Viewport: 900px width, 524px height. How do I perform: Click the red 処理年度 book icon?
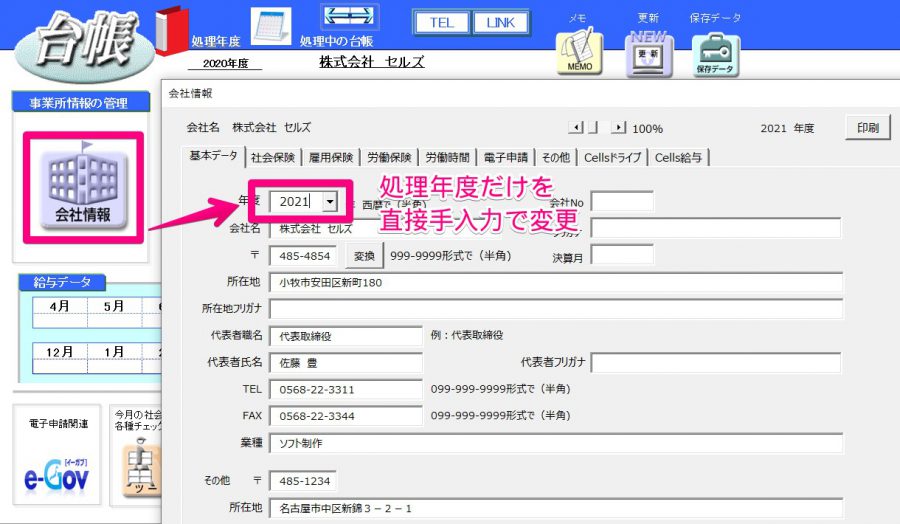(x=172, y=32)
